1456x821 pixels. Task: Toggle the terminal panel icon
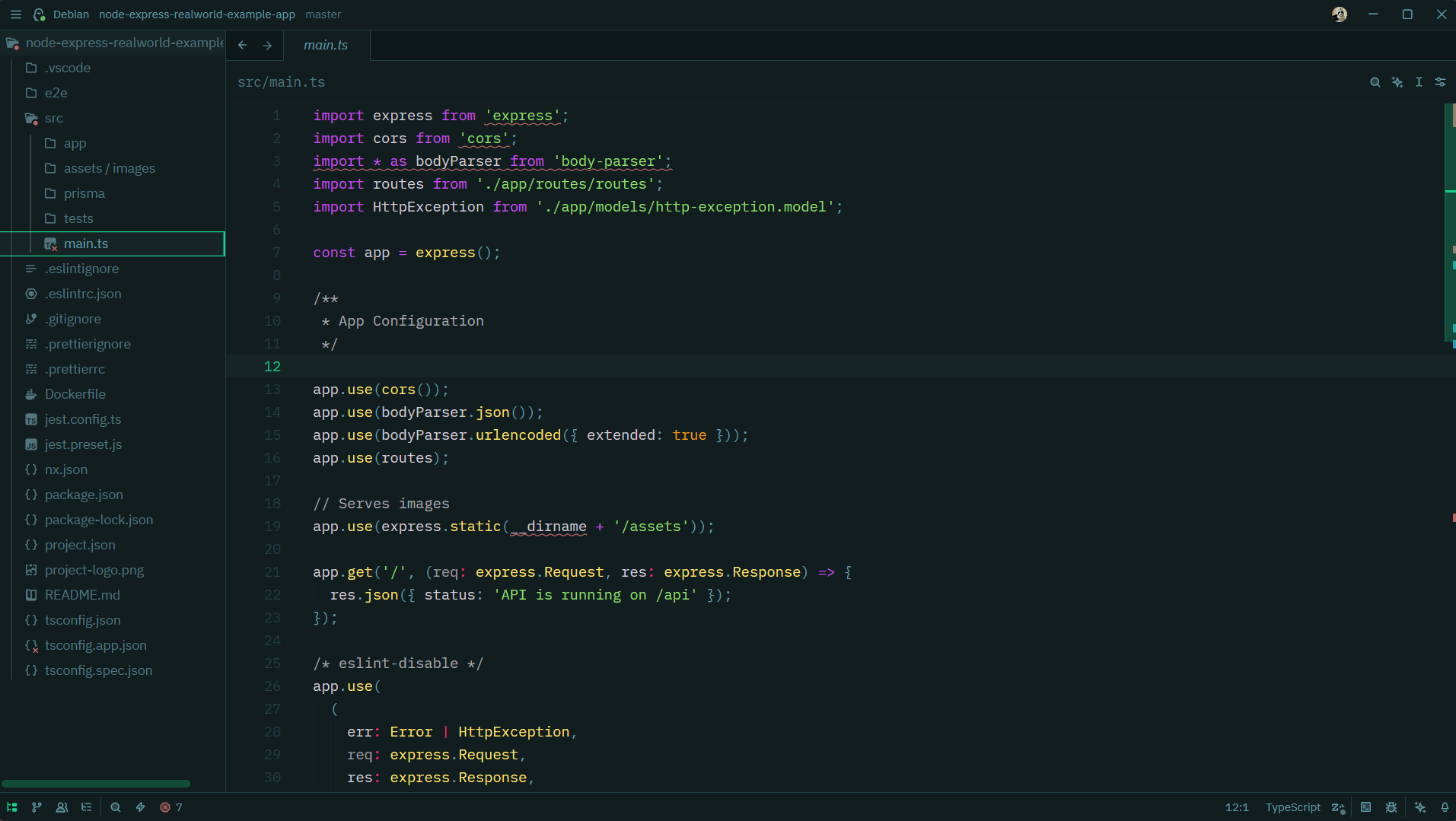pyautogui.click(x=1366, y=807)
